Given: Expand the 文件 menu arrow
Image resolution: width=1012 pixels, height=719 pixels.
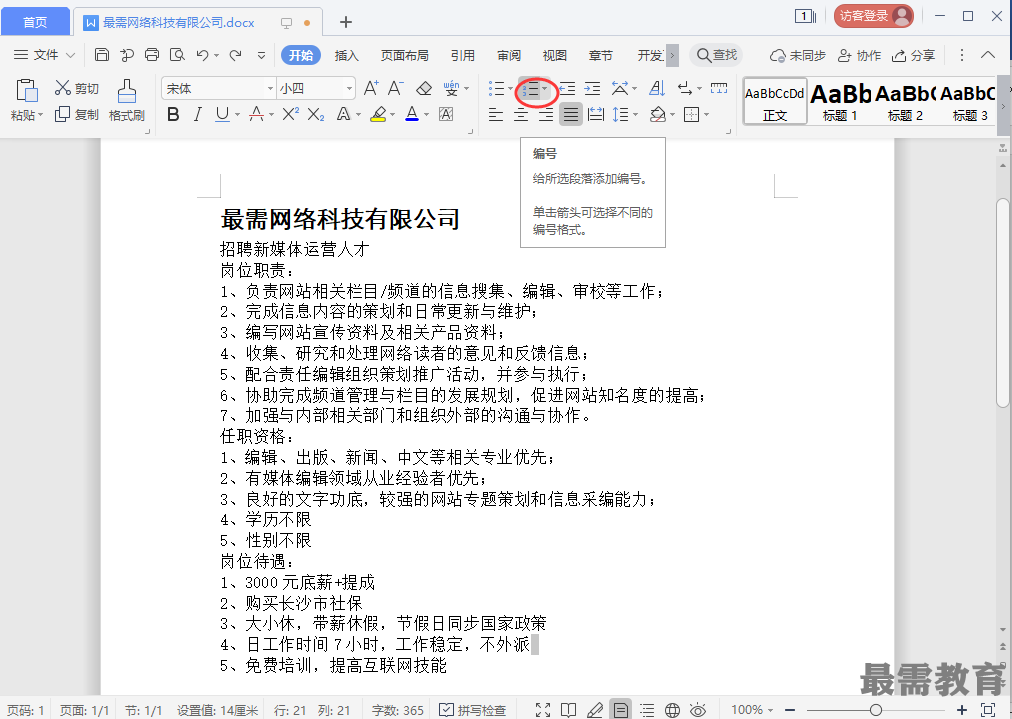Looking at the screenshot, I should tap(71, 56).
